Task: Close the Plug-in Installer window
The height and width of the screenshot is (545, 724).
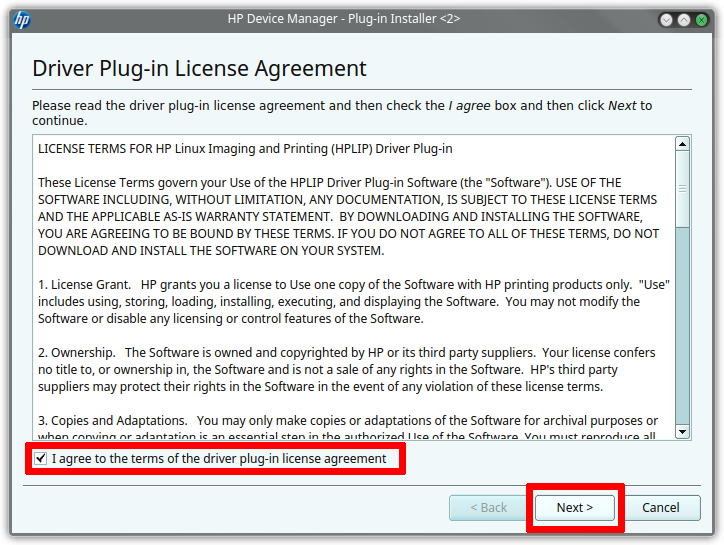Action: 701,20
